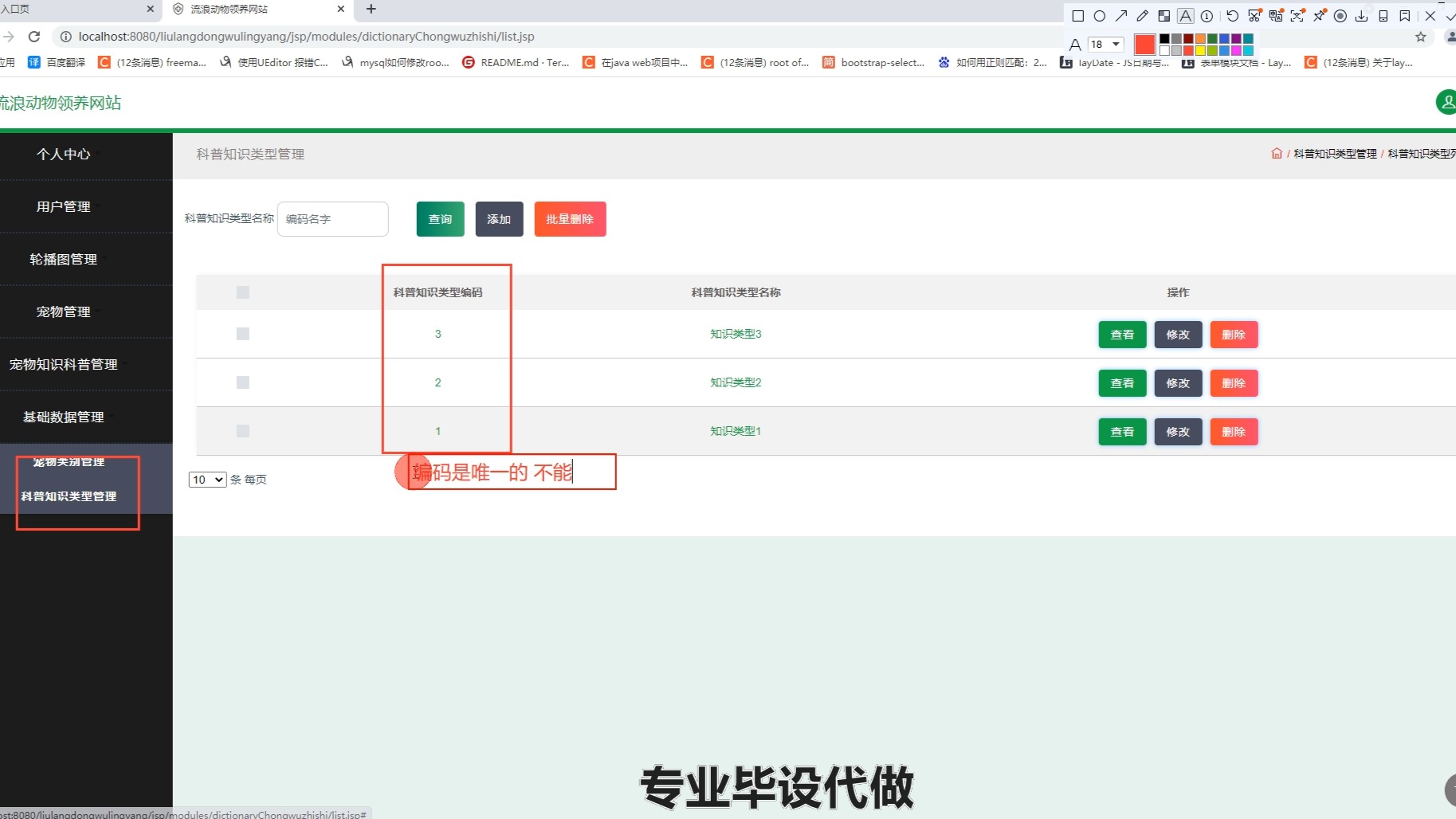Screen dimensions: 1456x819
Task: Open 用户管理 in the sidebar
Action: (x=64, y=207)
